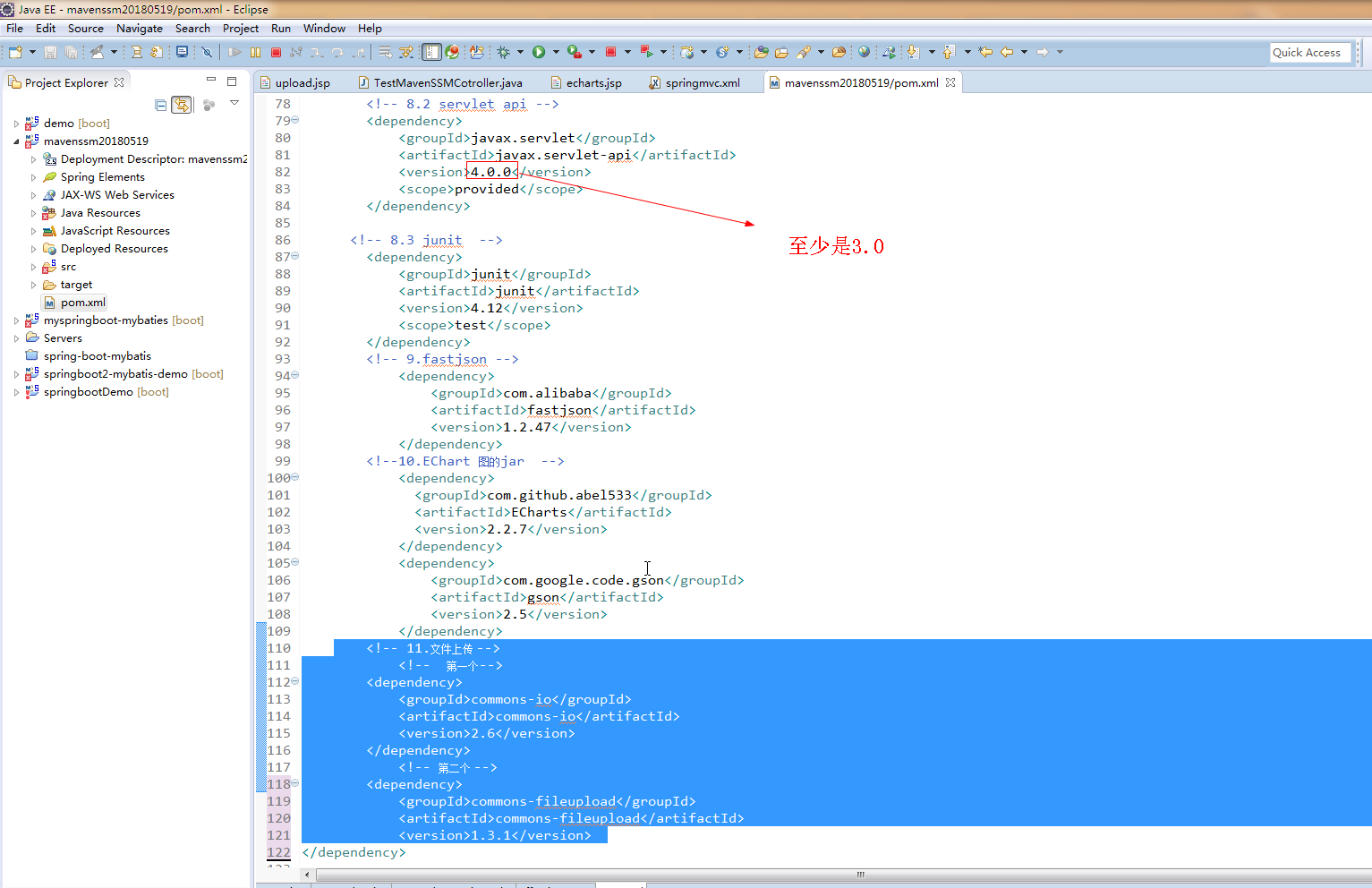Click the New file wizard icon
Viewport: 1372px width, 888px height.
coord(15,52)
